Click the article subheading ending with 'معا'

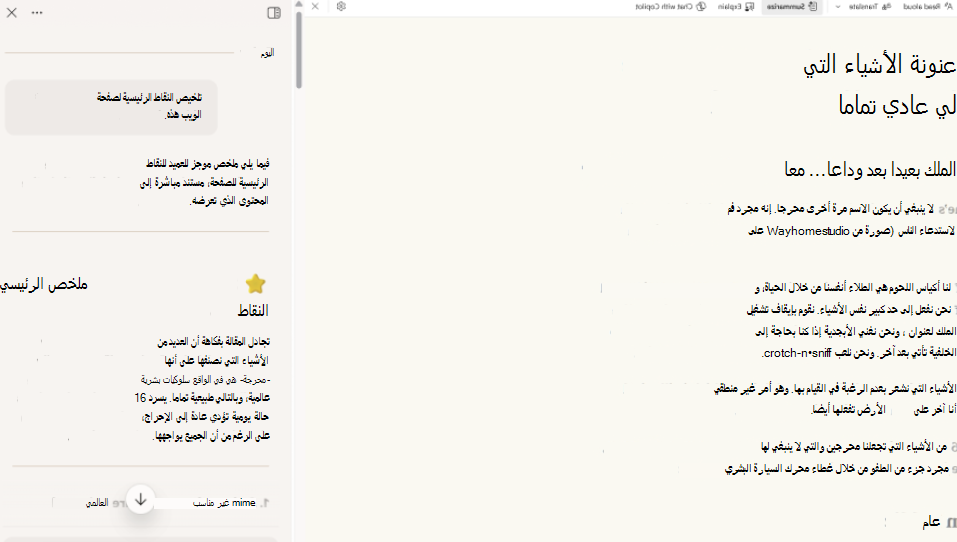pos(870,169)
